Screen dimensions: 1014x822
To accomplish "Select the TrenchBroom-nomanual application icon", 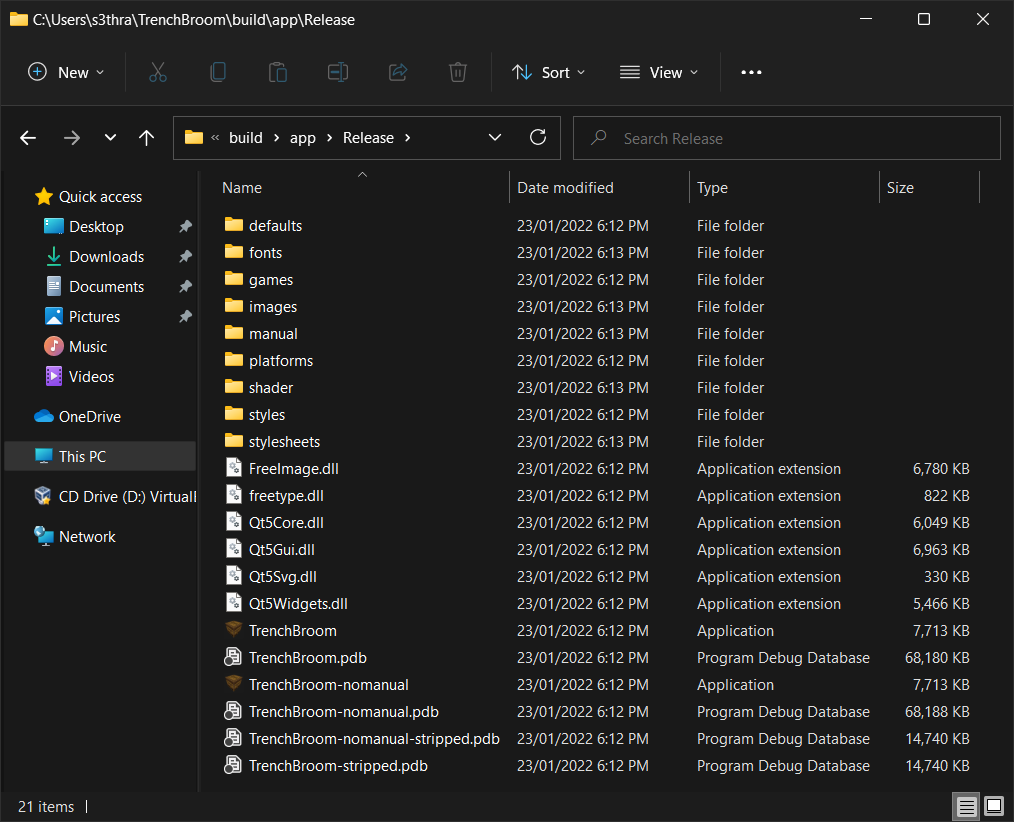I will pyautogui.click(x=233, y=684).
